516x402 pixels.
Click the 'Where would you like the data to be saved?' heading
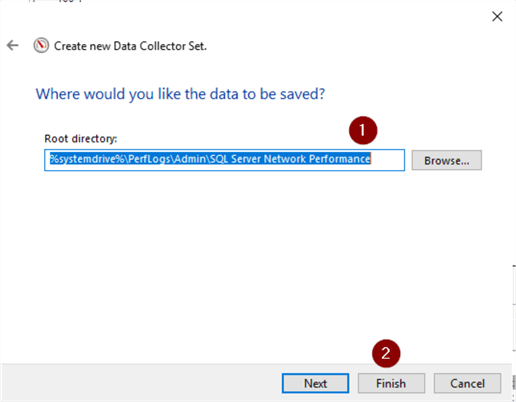pos(180,94)
